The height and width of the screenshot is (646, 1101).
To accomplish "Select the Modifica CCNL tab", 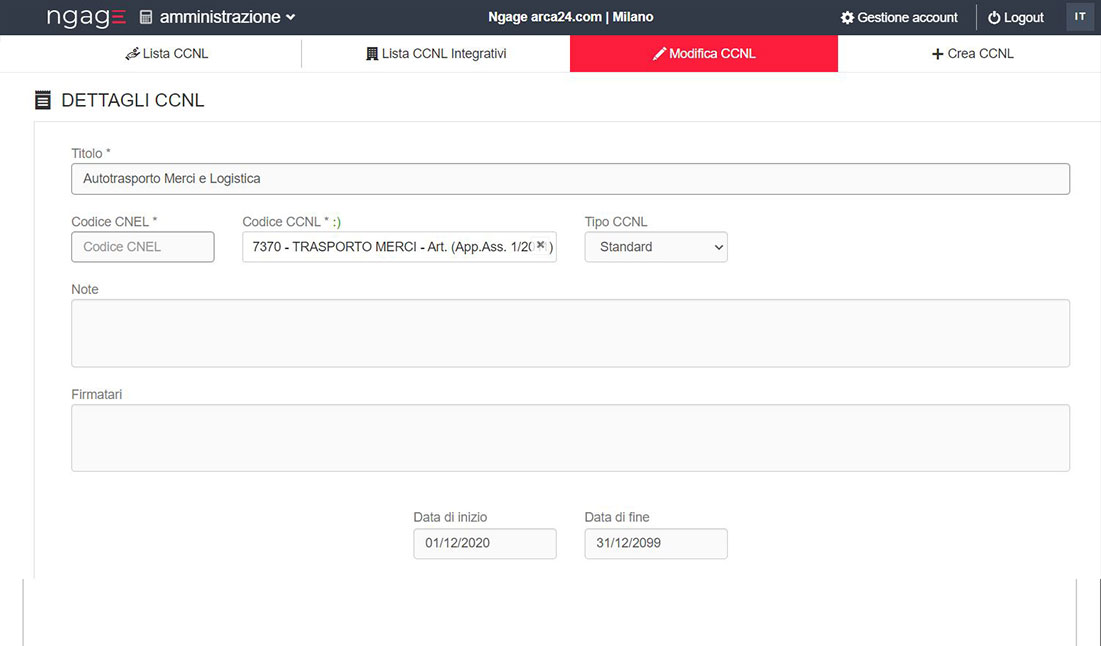I will [704, 53].
